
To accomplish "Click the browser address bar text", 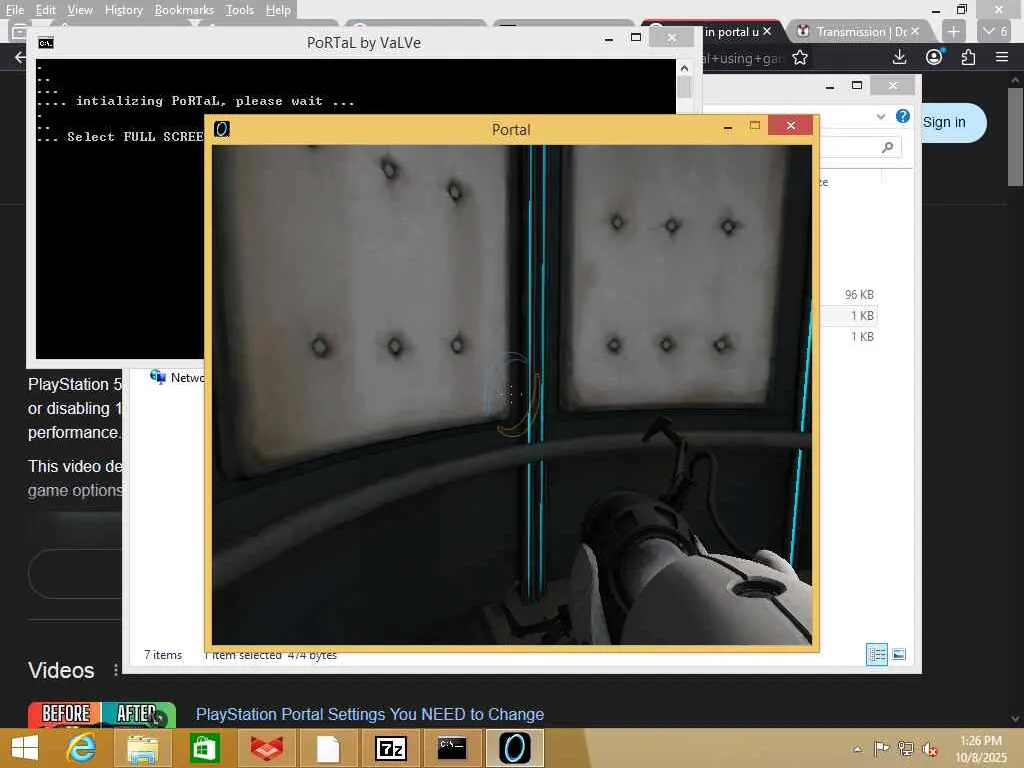I will click(x=743, y=58).
